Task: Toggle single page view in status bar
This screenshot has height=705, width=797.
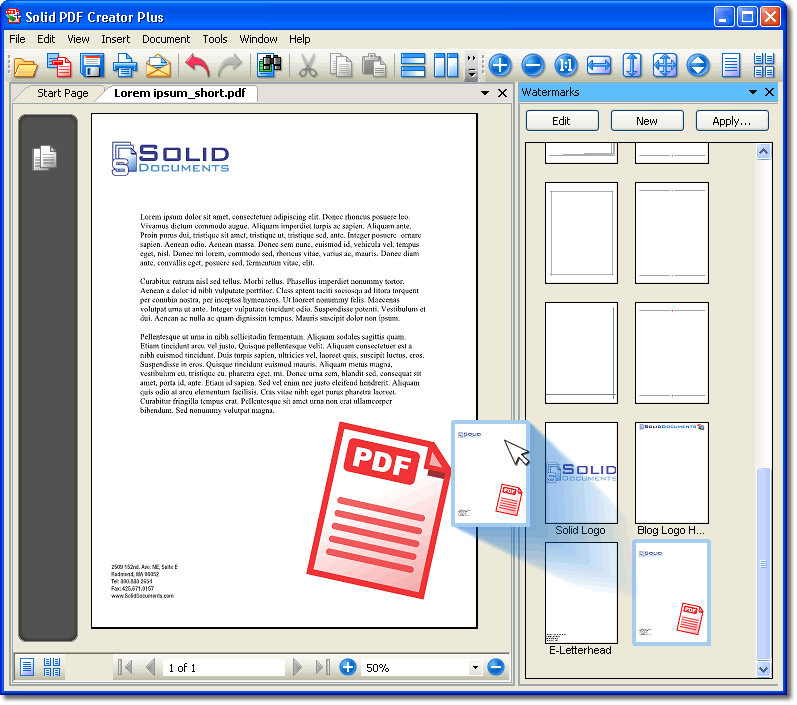Action: (x=27, y=667)
